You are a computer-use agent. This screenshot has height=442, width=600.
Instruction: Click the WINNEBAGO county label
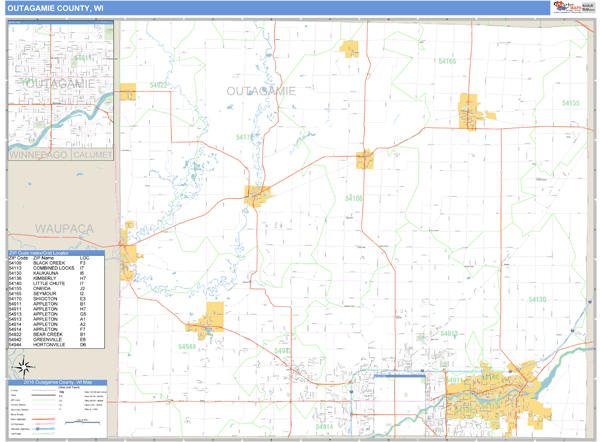click(38, 155)
